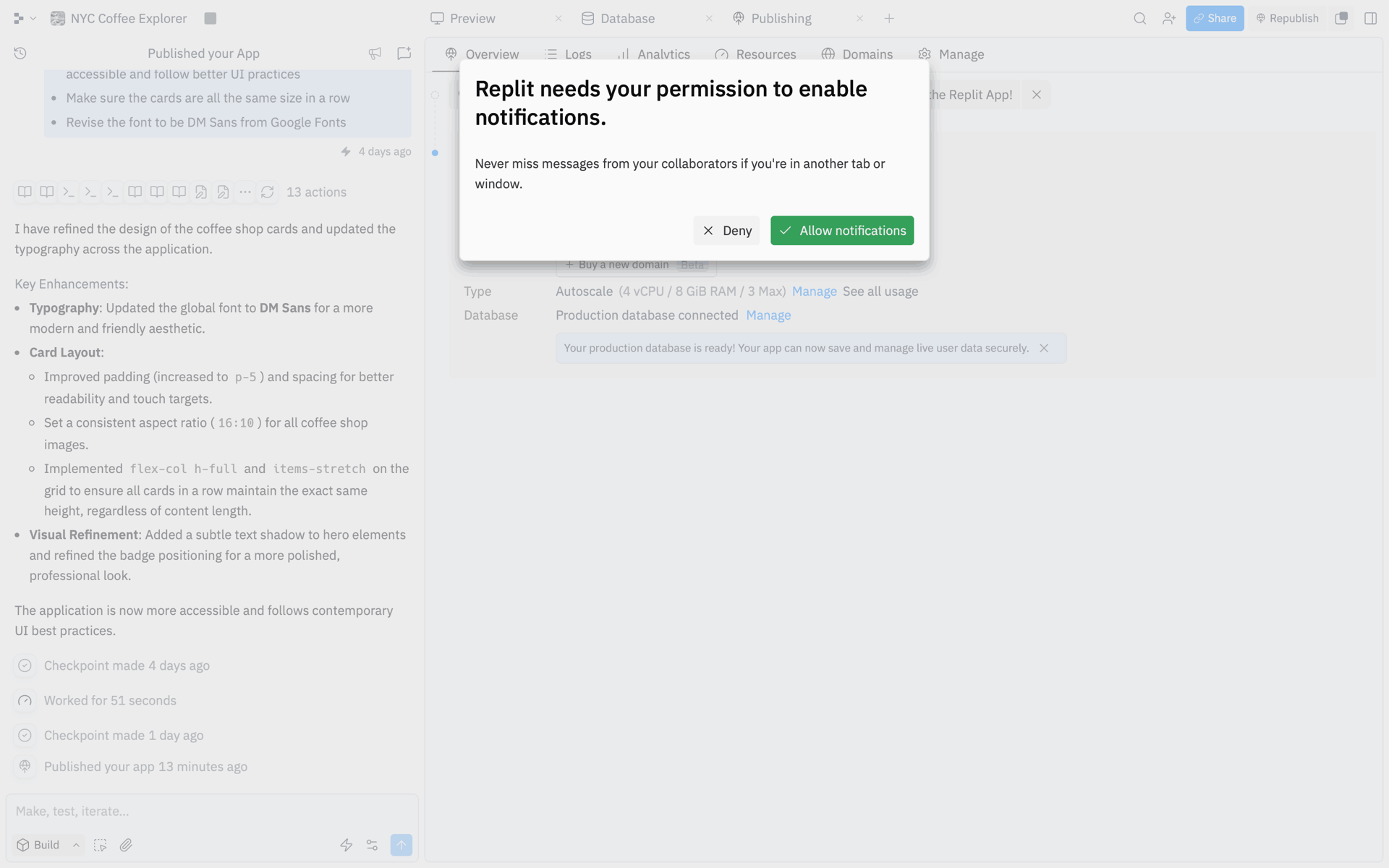
Task: Click the blue timeline dot in publishing panel
Action: [x=435, y=153]
